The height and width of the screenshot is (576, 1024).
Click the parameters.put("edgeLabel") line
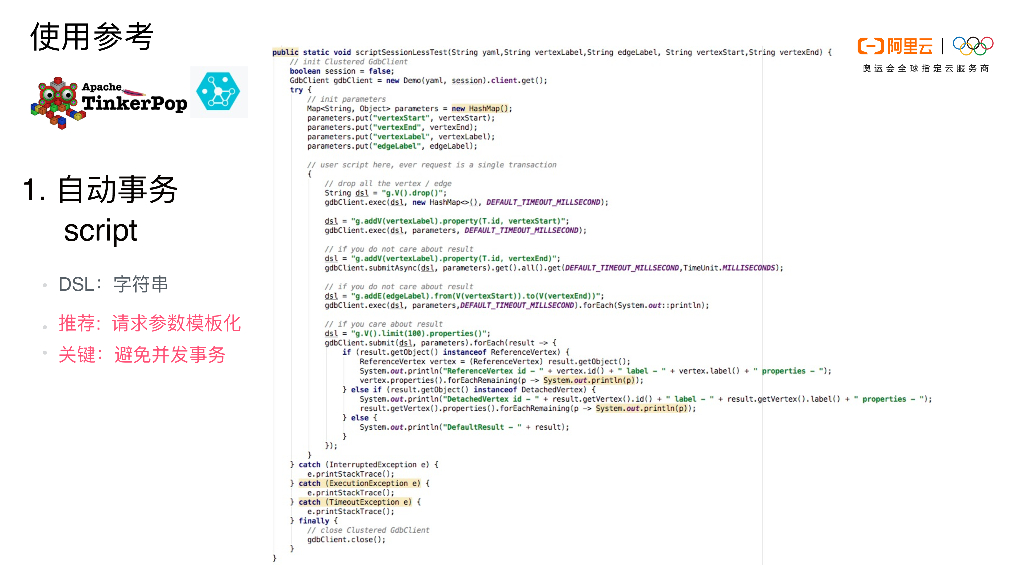click(x=392, y=146)
